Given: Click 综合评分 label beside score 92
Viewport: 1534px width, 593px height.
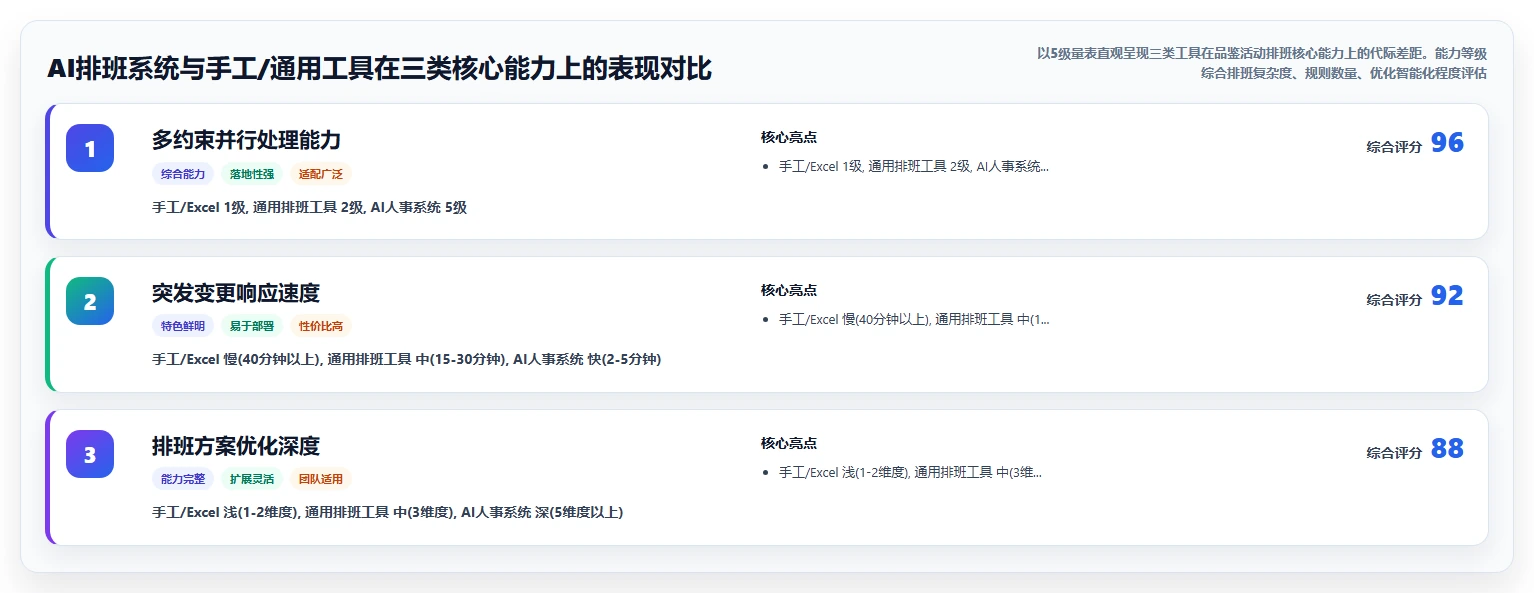Looking at the screenshot, I should (1394, 299).
